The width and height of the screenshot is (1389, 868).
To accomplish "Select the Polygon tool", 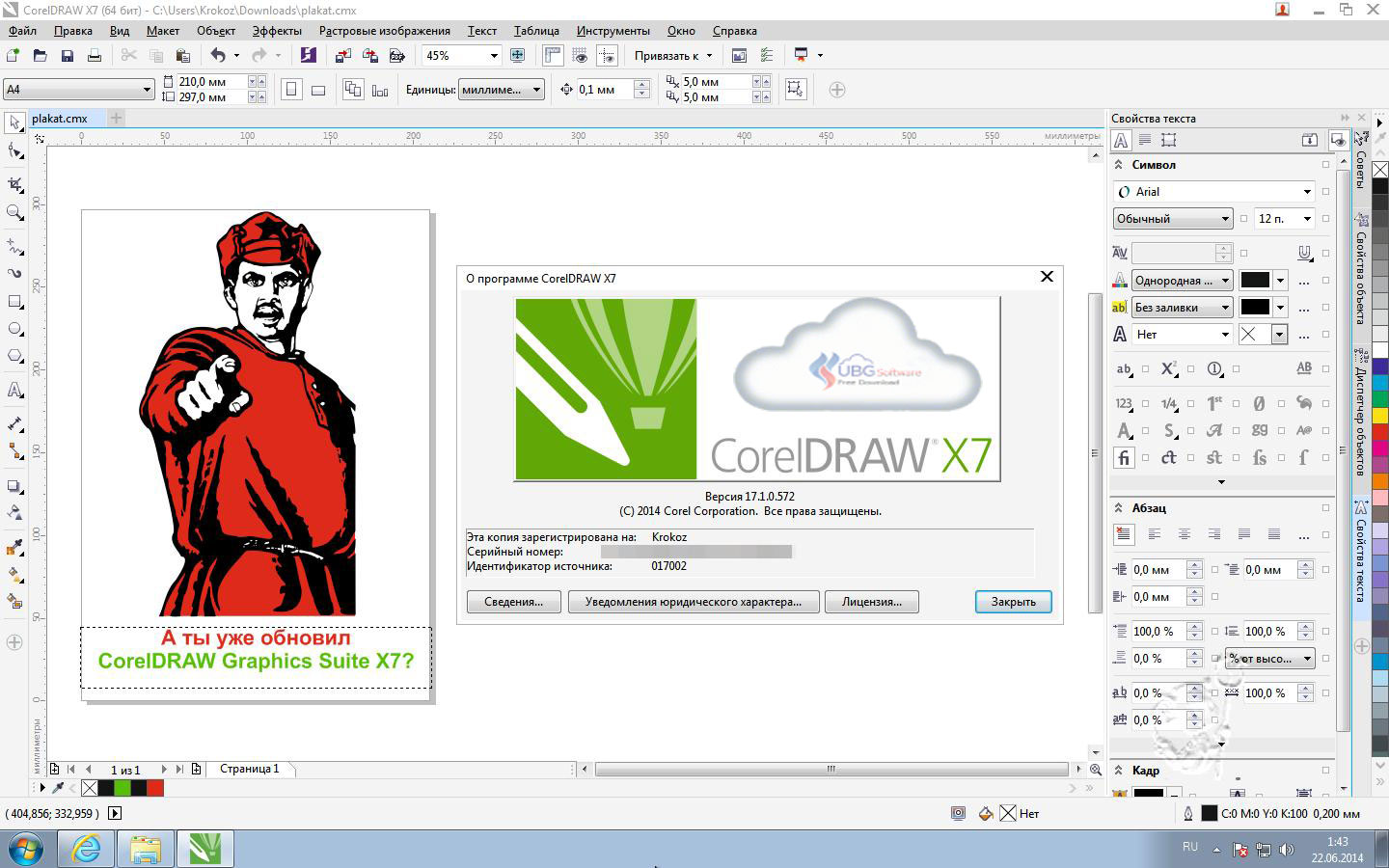I will coord(14,356).
